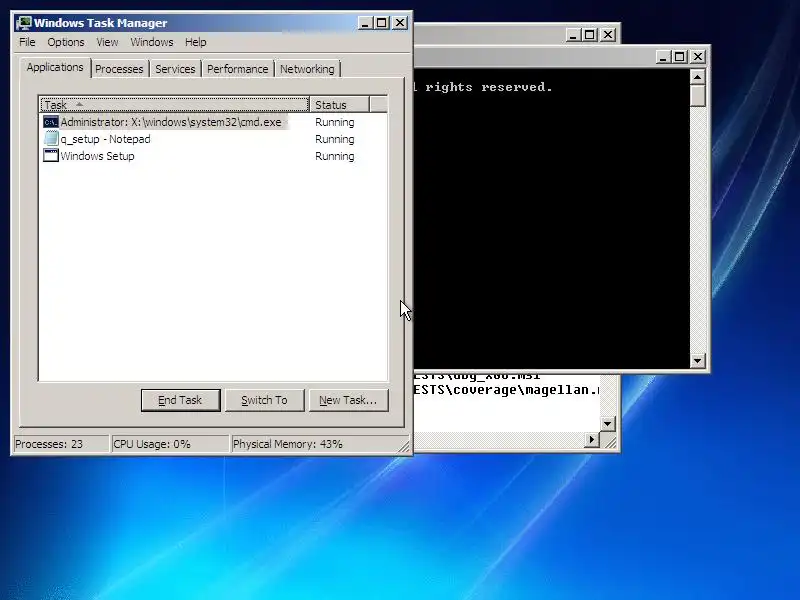Click the cmd window scrollbar thumb
Viewport: 800px width, 600px height.
coord(697,95)
